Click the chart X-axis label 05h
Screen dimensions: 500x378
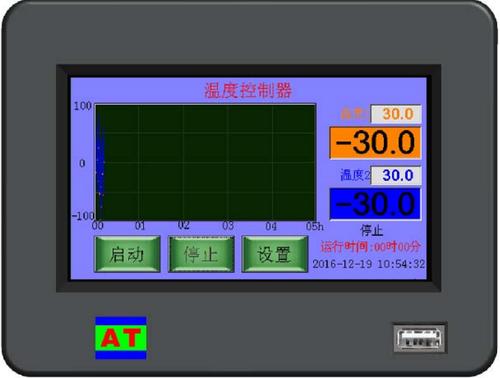coord(314,226)
